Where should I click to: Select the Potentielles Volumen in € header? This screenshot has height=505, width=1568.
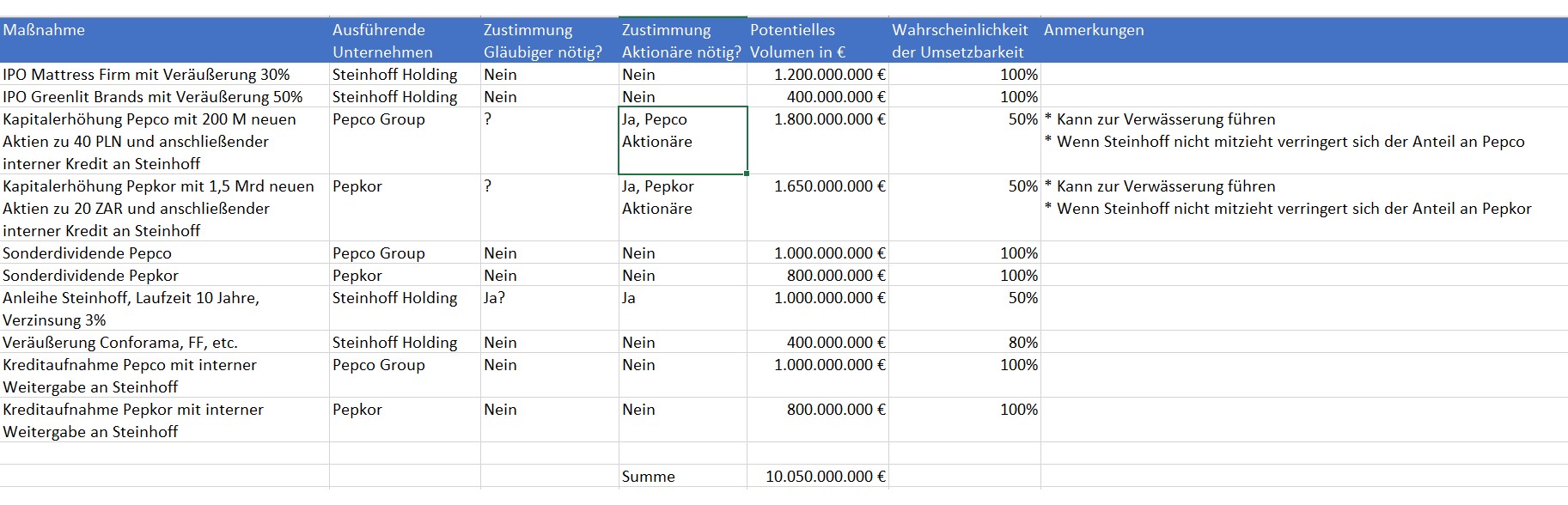(x=817, y=40)
